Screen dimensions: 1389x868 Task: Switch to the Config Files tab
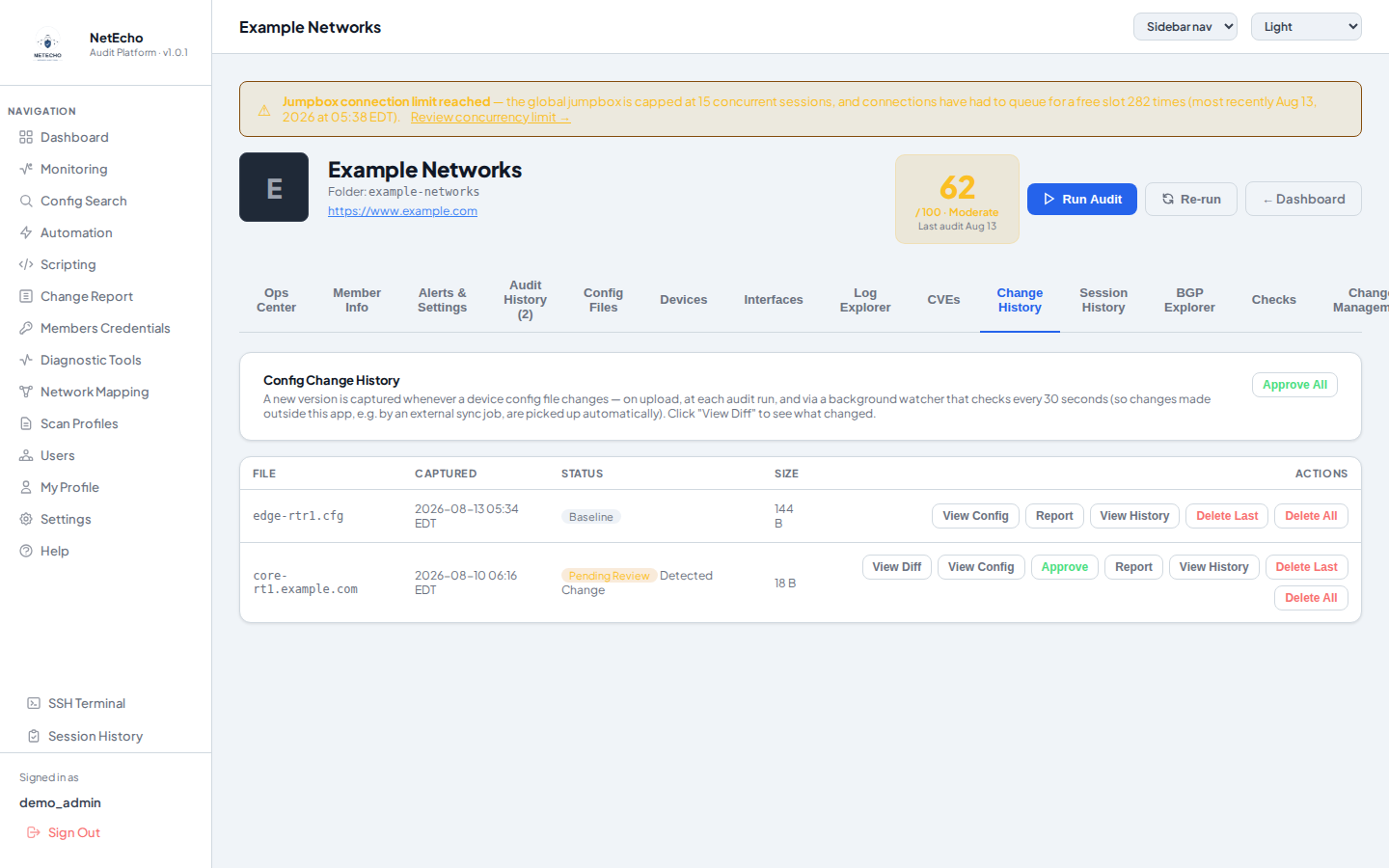pyautogui.click(x=604, y=300)
